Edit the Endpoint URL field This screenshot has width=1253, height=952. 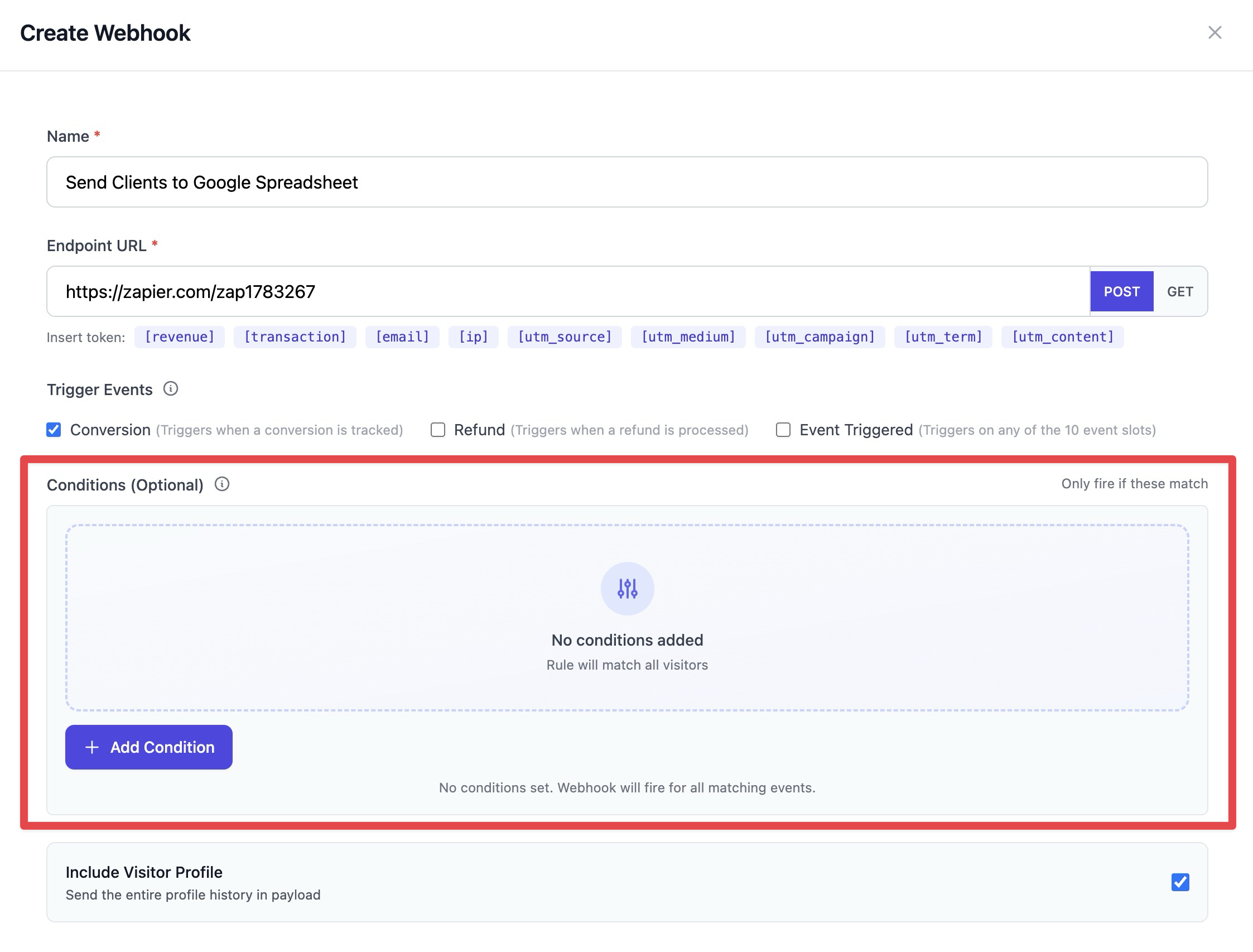(x=568, y=291)
